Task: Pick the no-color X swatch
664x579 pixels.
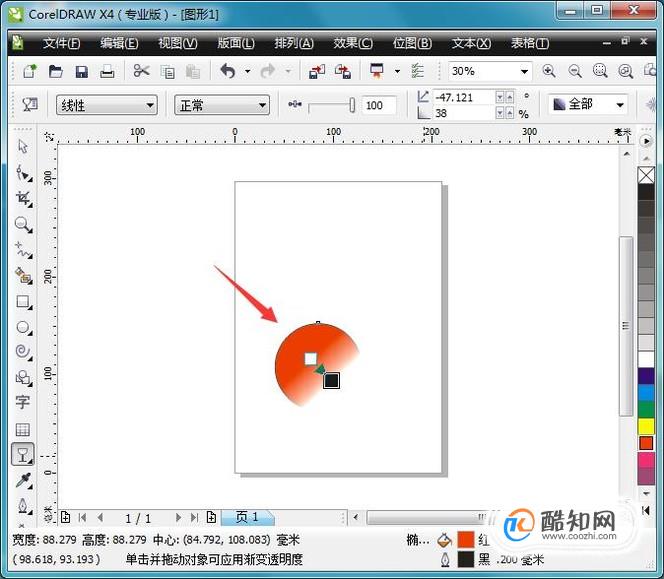Action: pyautogui.click(x=646, y=175)
